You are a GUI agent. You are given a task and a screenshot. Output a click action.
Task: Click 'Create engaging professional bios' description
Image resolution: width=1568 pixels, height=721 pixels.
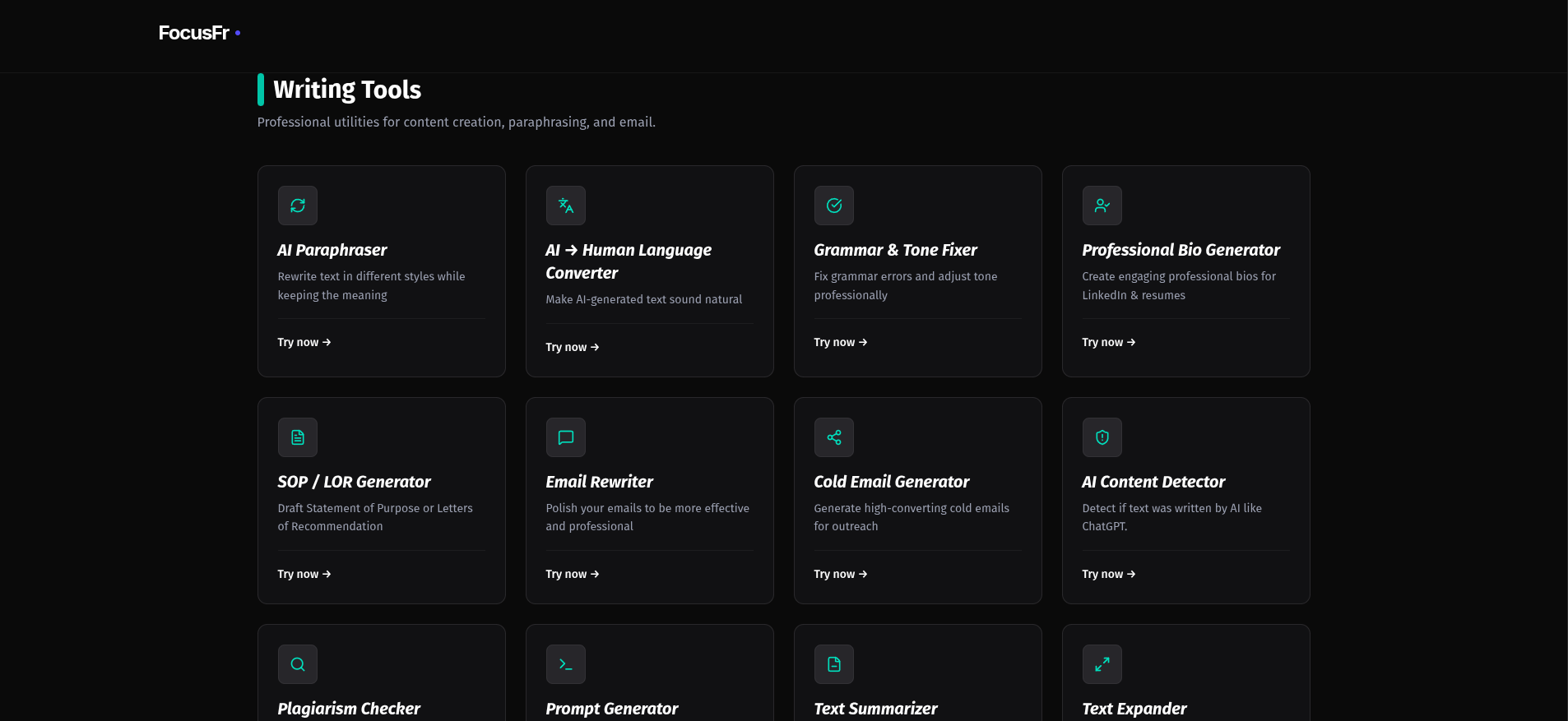click(x=1179, y=286)
